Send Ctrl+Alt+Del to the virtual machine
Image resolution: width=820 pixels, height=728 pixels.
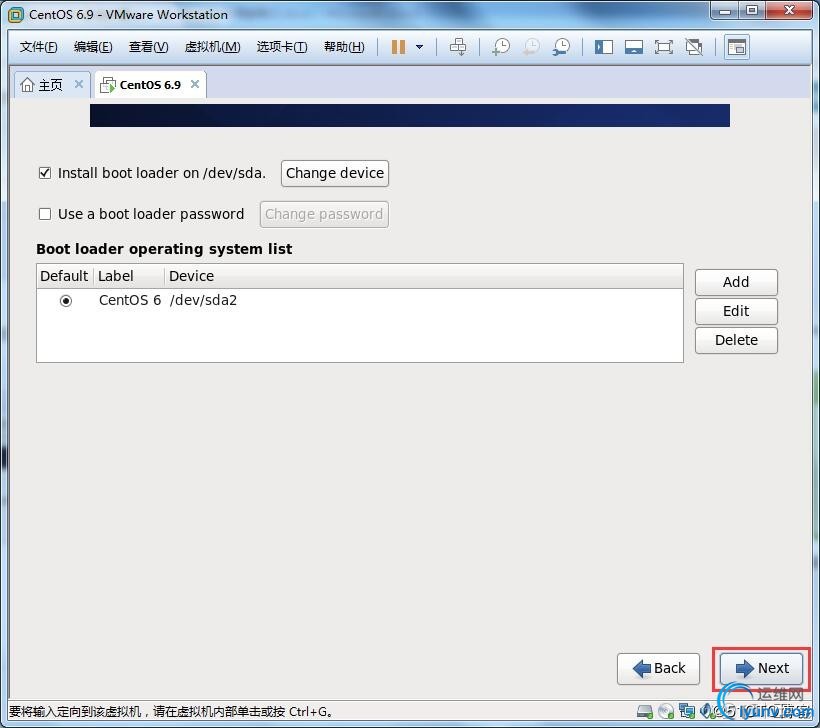[x=458, y=47]
